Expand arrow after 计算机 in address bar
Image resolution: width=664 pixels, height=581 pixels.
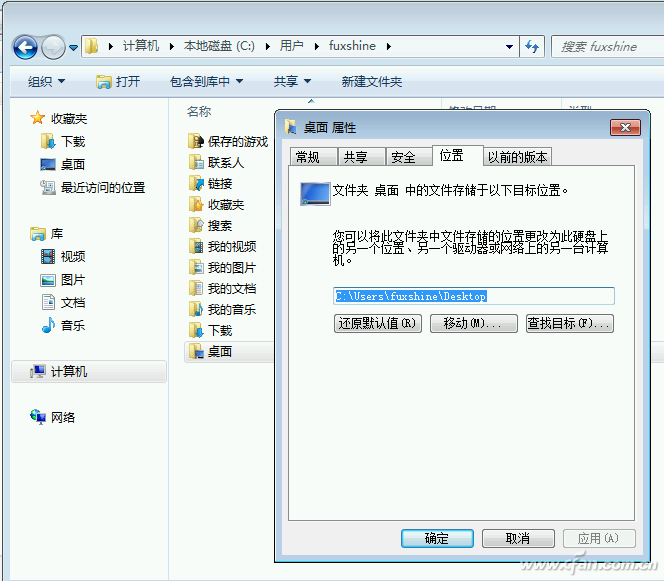[172, 46]
